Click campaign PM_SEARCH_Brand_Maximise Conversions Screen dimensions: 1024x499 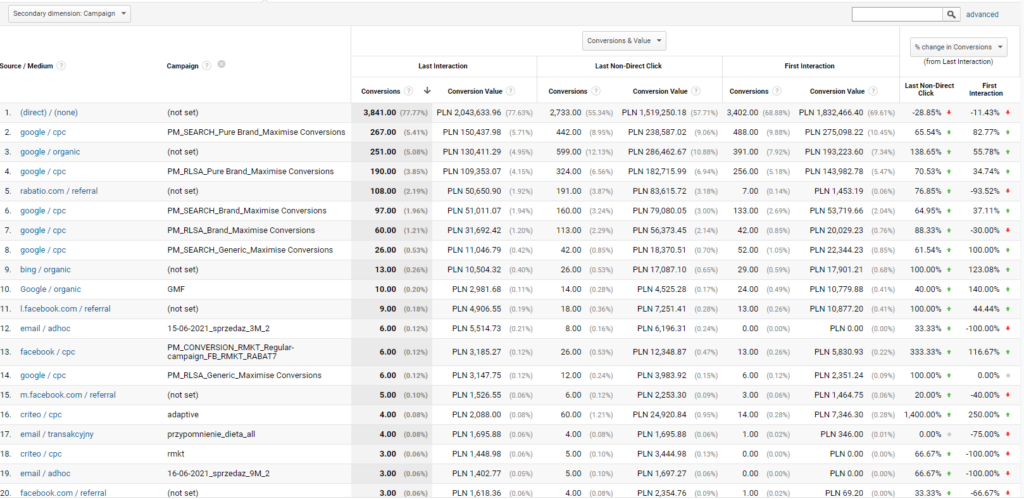pos(247,210)
